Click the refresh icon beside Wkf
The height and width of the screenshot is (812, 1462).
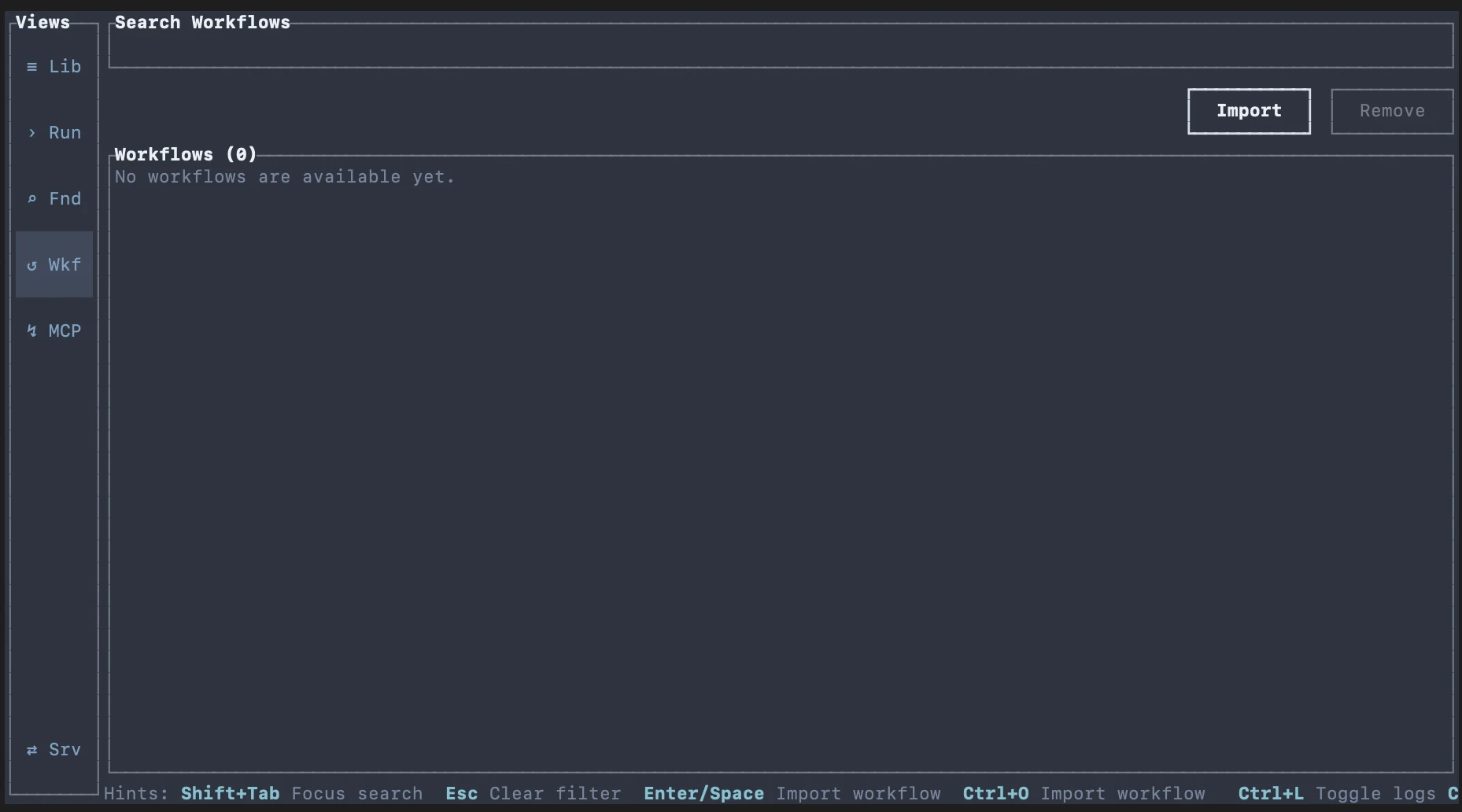coord(32,265)
